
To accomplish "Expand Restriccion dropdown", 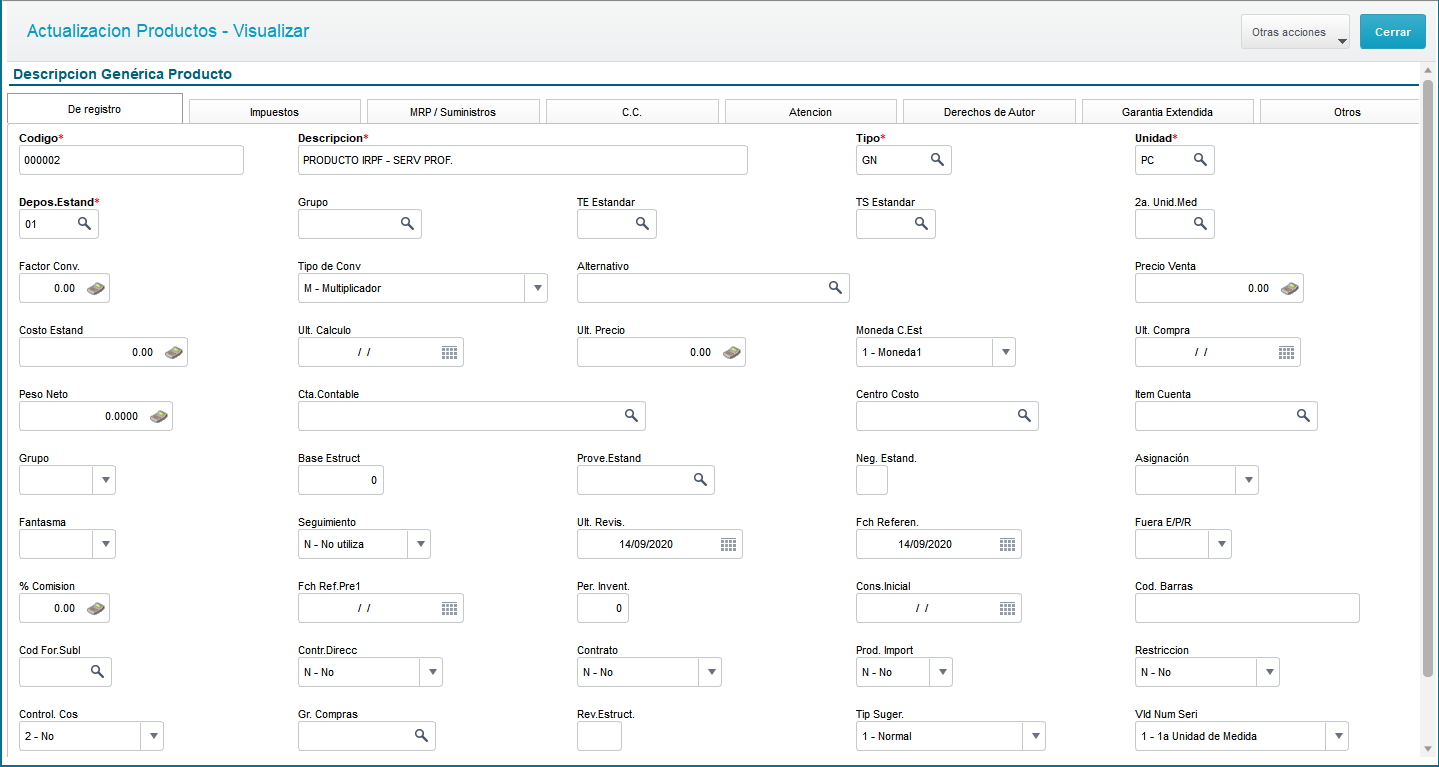I will point(1268,672).
